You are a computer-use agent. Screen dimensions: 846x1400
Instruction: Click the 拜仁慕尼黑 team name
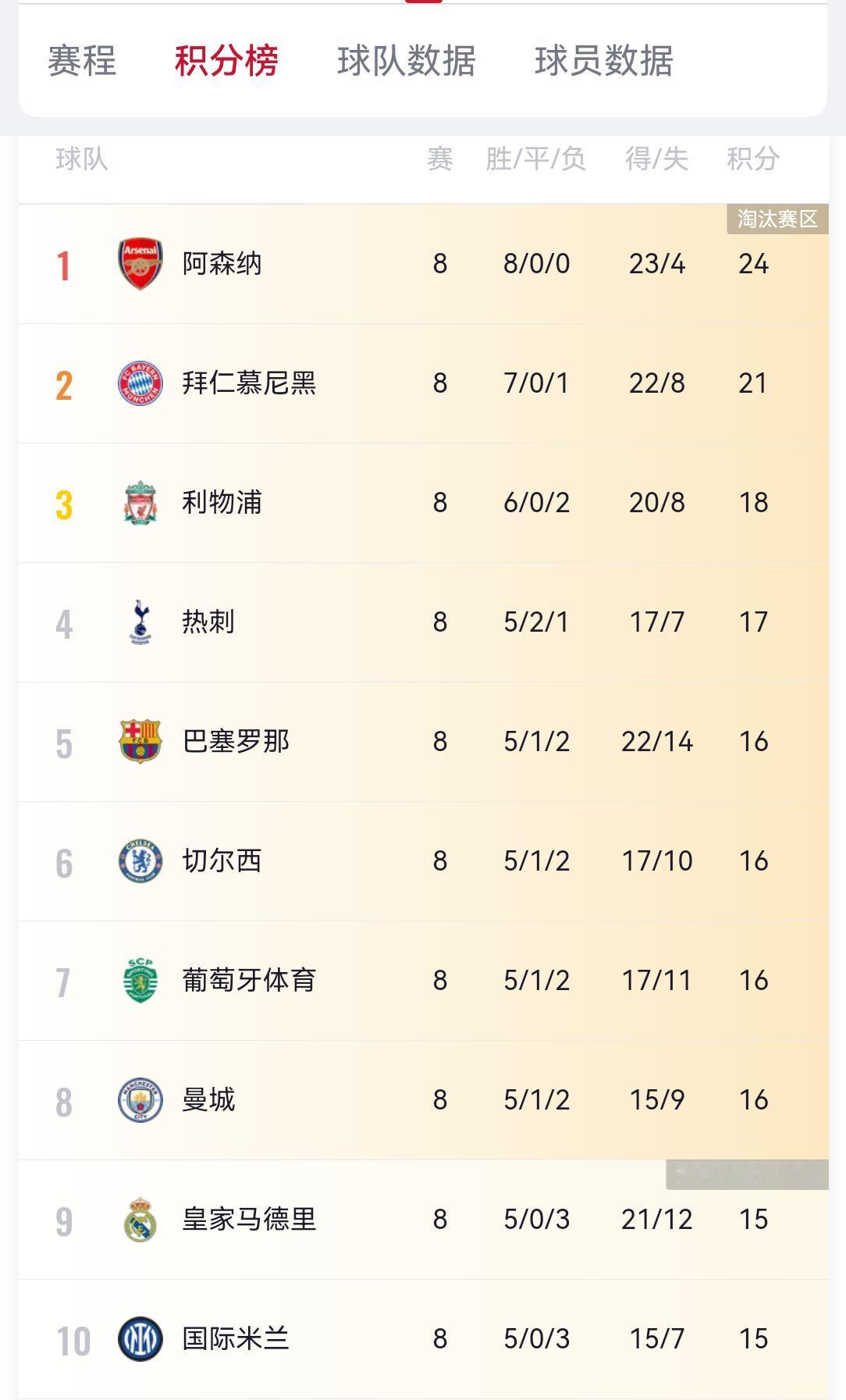tap(249, 383)
